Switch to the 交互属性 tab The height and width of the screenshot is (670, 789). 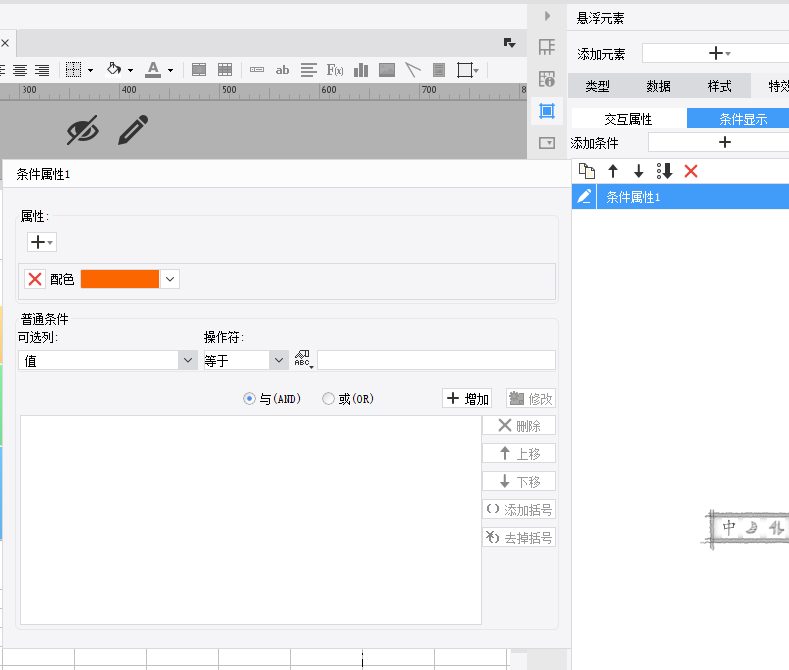(629, 119)
